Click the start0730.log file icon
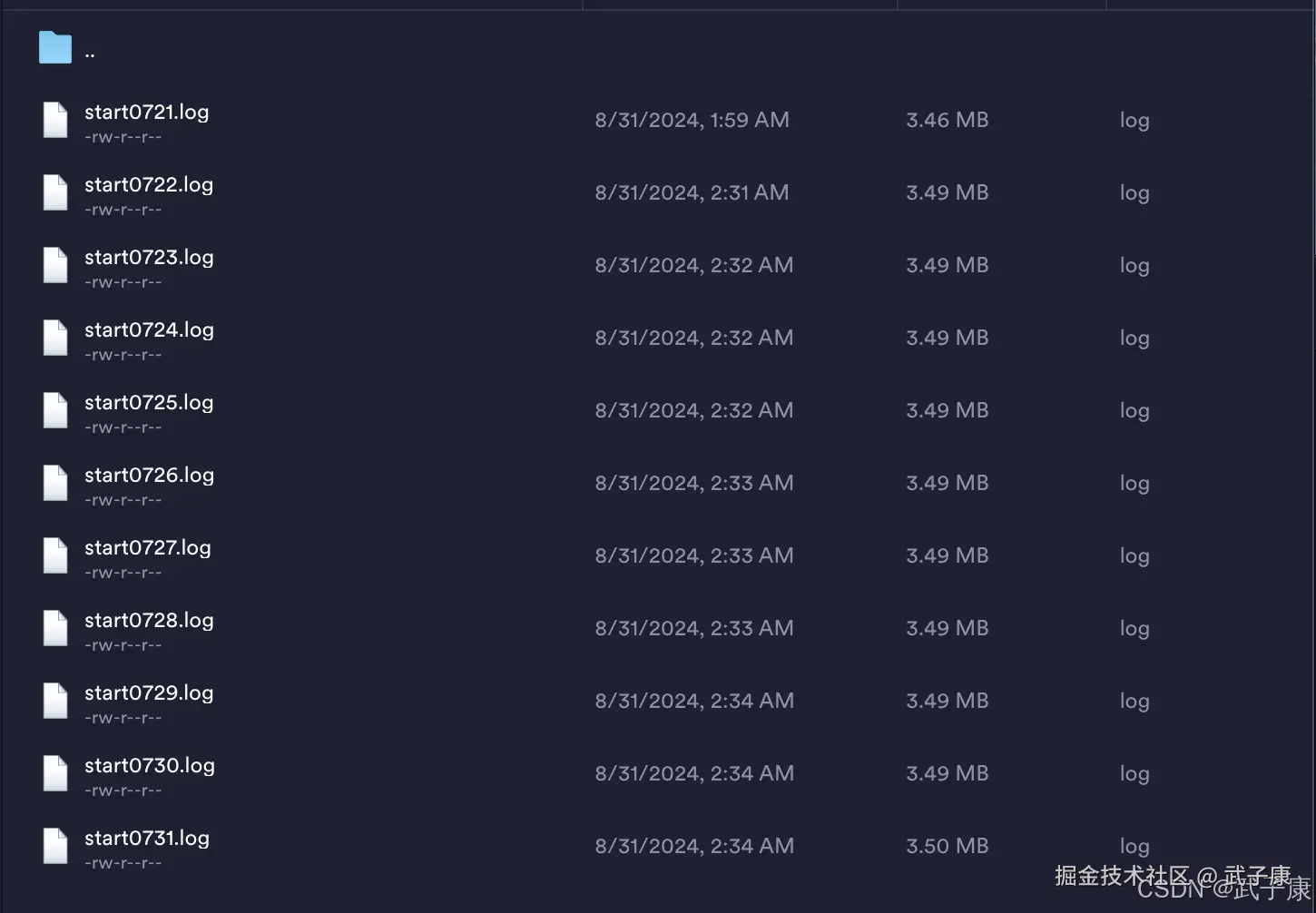Viewport: 1316px width, 913px height. click(54, 773)
